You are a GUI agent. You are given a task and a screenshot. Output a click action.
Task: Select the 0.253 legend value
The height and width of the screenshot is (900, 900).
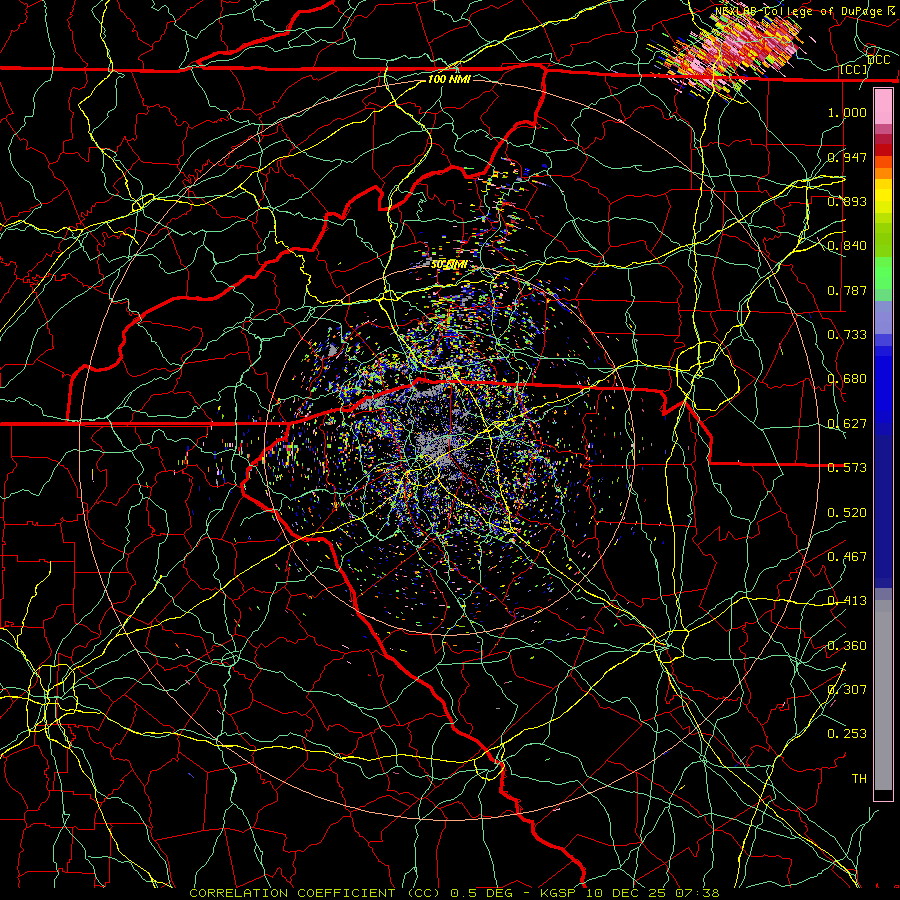coord(847,734)
